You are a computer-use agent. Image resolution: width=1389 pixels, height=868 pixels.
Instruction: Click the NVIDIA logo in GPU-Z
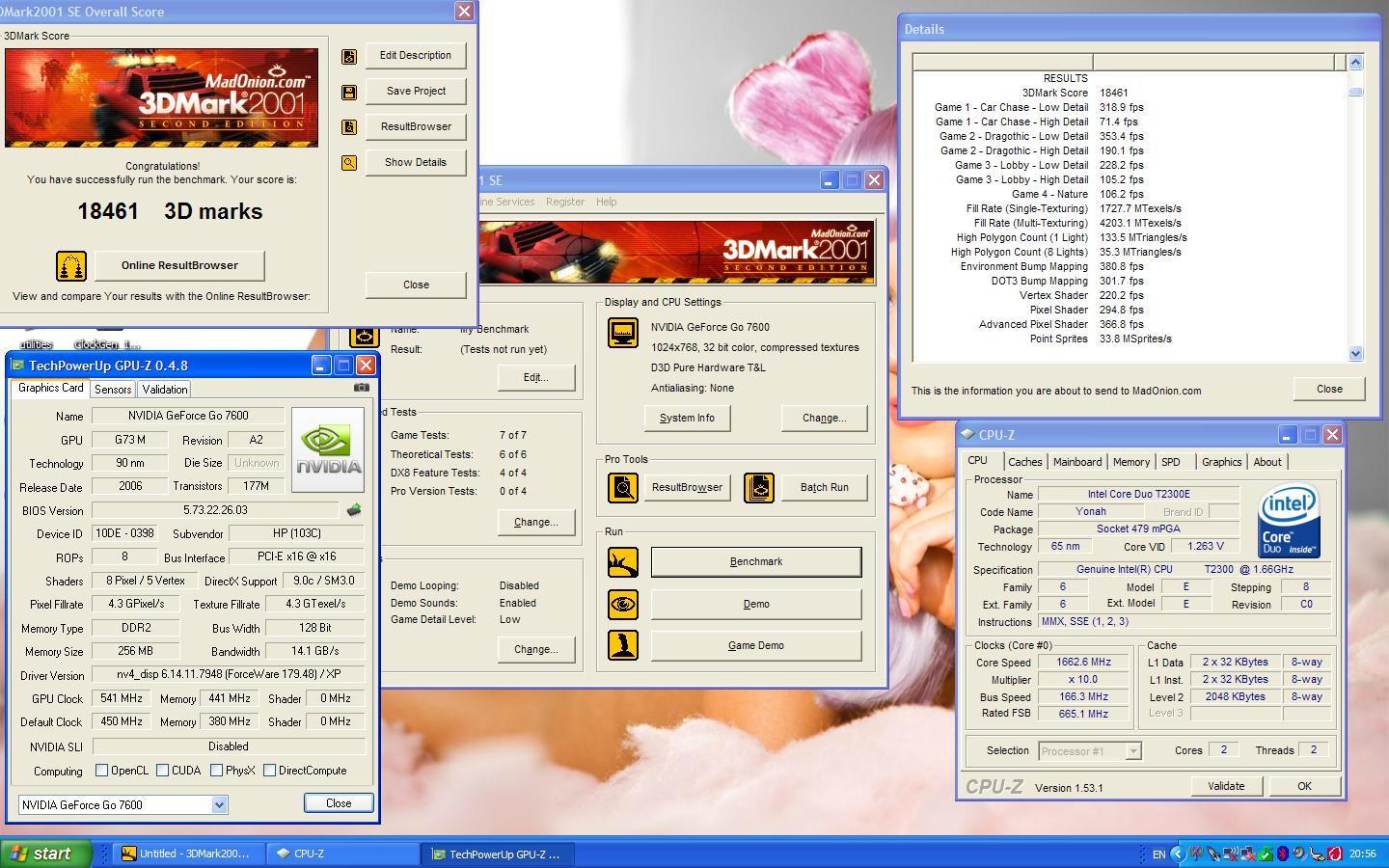328,449
